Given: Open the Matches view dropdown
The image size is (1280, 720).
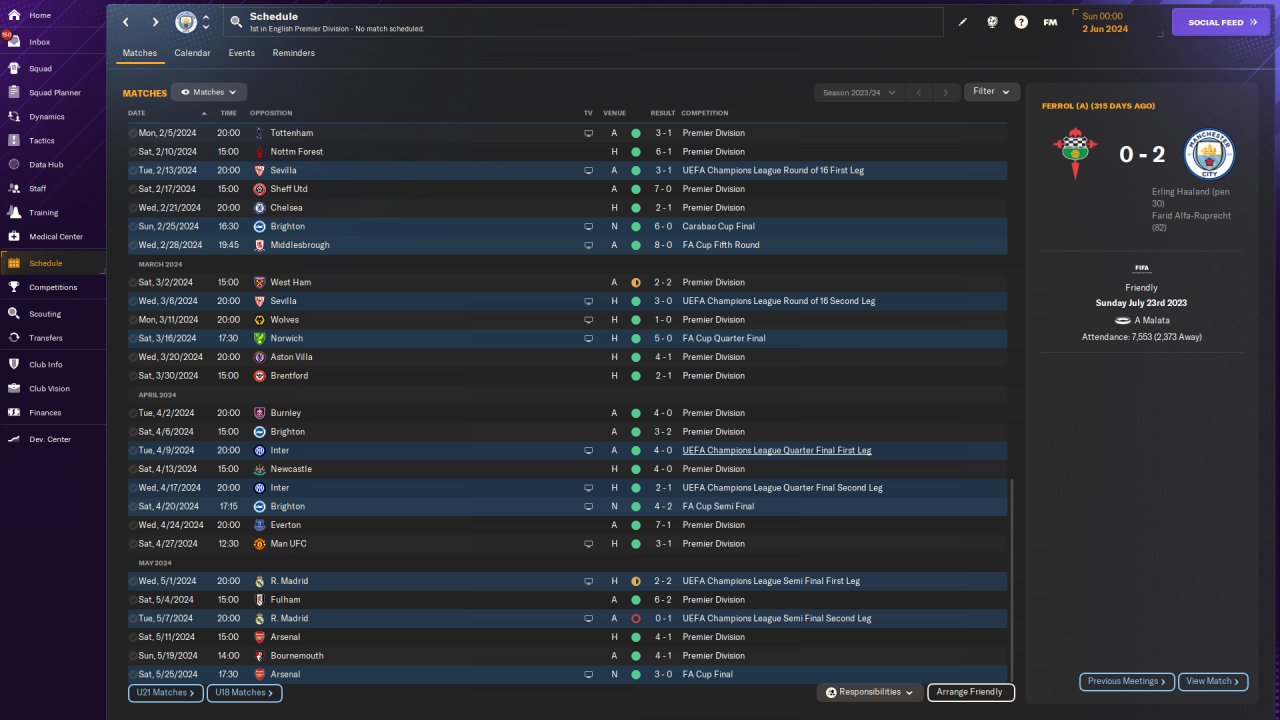Looking at the screenshot, I should coord(209,92).
